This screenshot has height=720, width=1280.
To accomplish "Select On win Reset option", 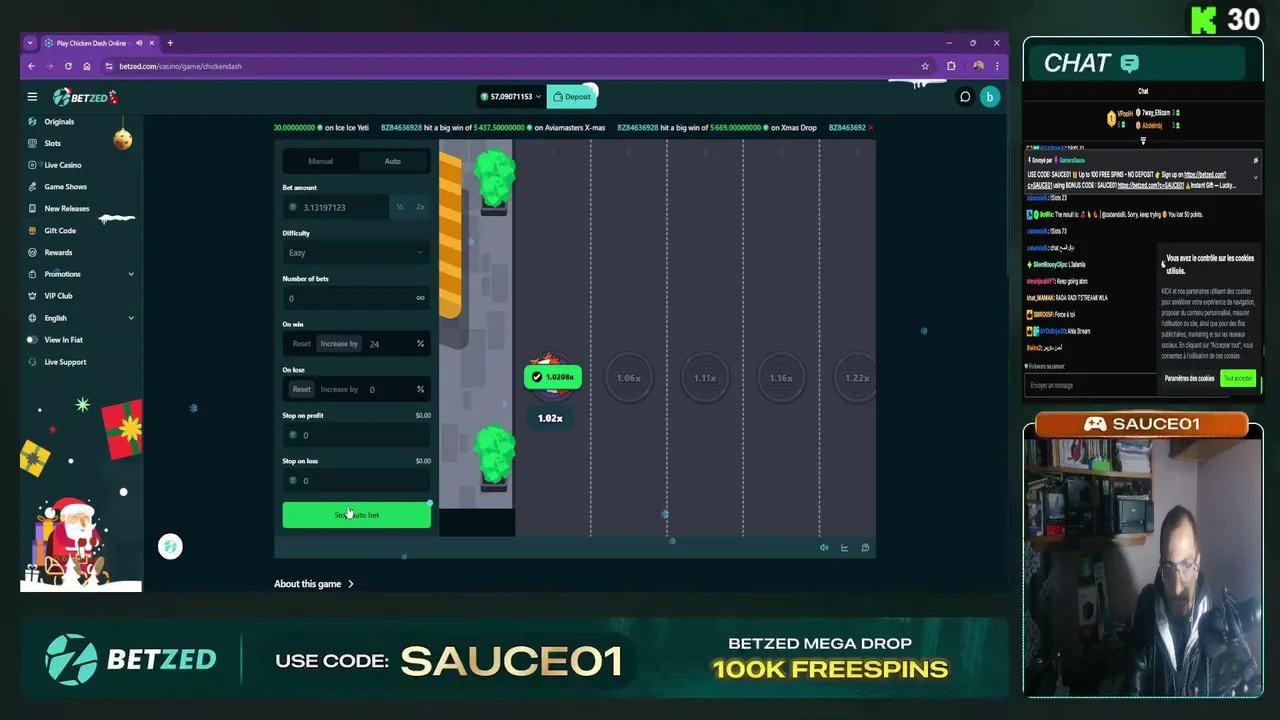I will (x=301, y=344).
